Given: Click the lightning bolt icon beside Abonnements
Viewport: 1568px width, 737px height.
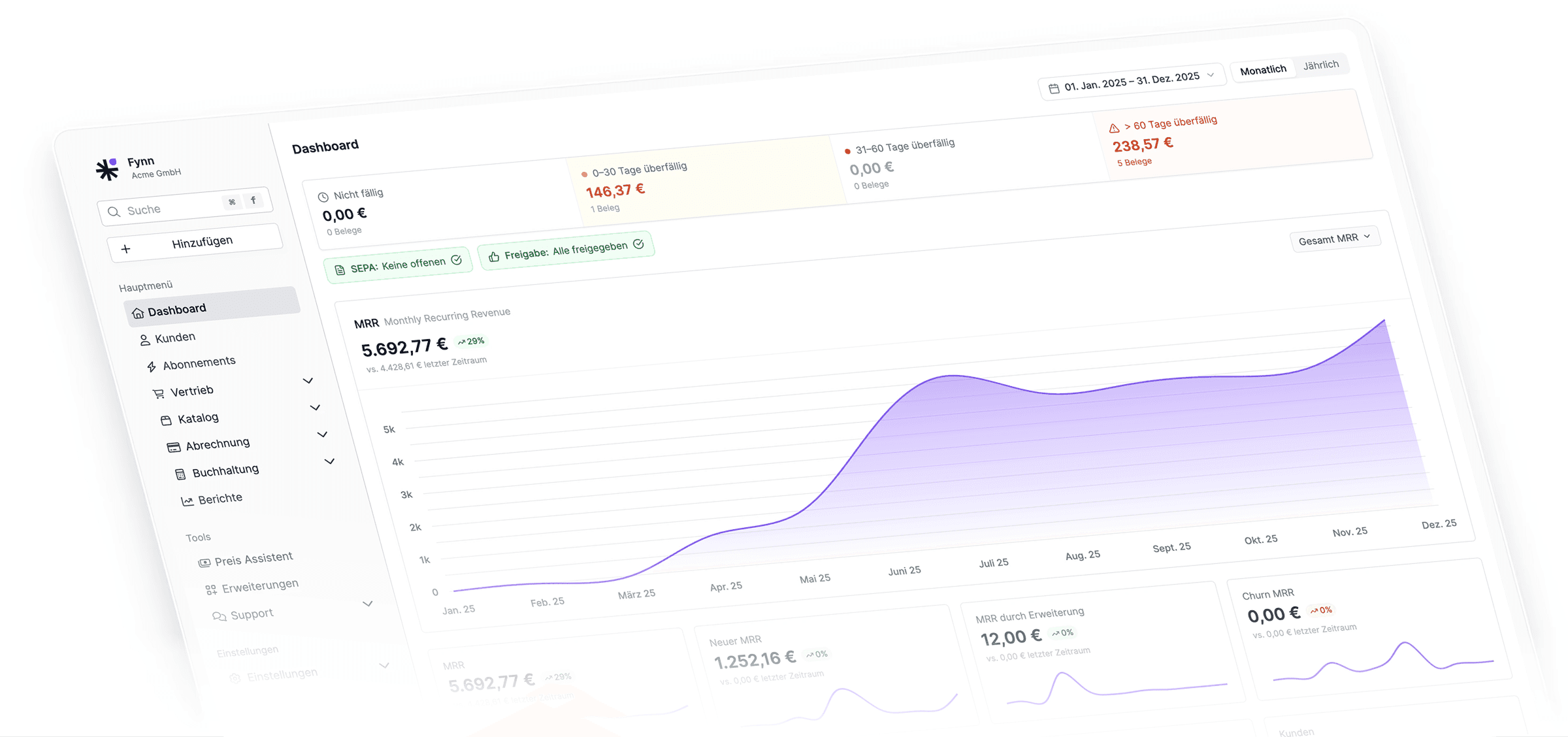Looking at the screenshot, I should tap(152, 367).
